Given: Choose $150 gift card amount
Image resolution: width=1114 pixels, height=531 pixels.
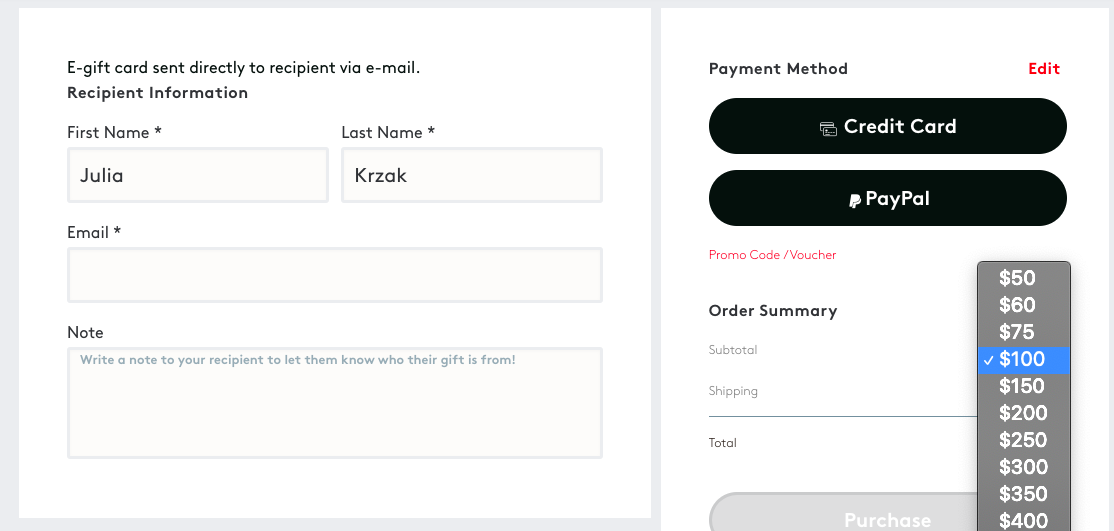Looking at the screenshot, I should point(1023,386).
